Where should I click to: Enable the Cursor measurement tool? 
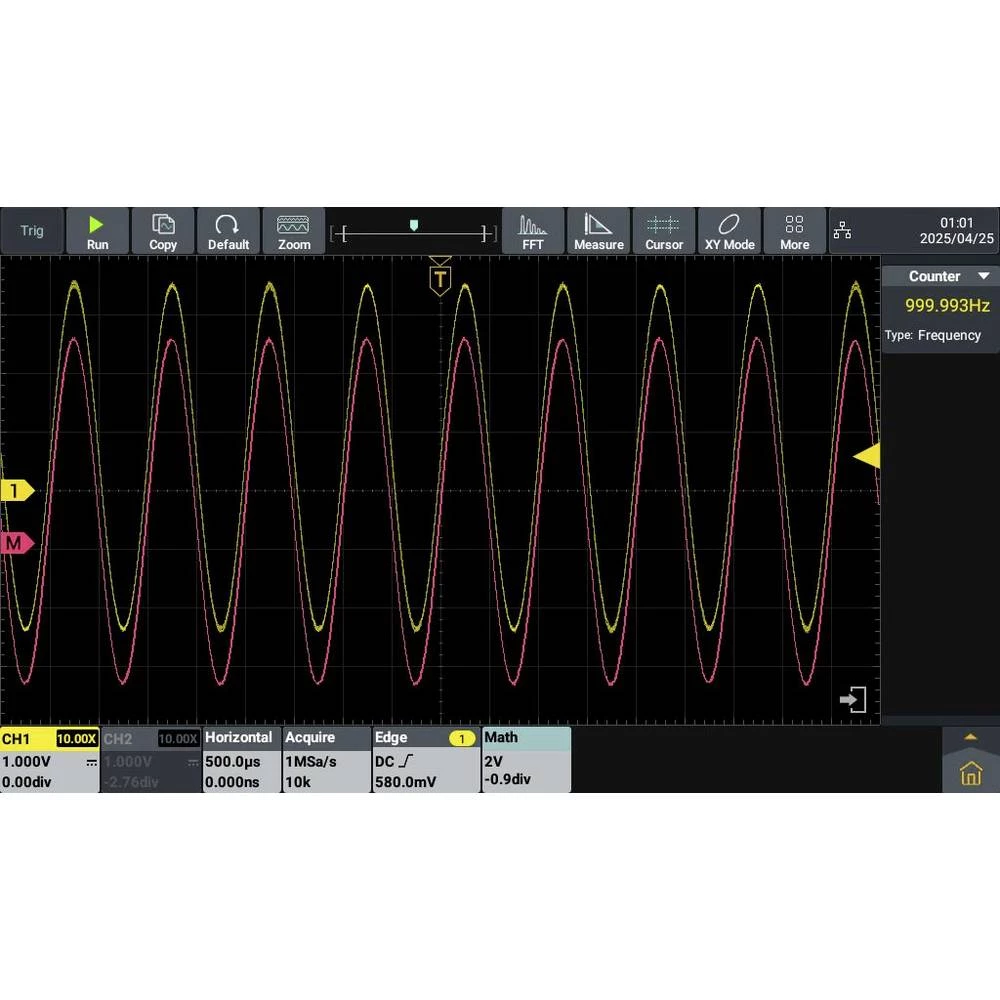click(x=664, y=231)
